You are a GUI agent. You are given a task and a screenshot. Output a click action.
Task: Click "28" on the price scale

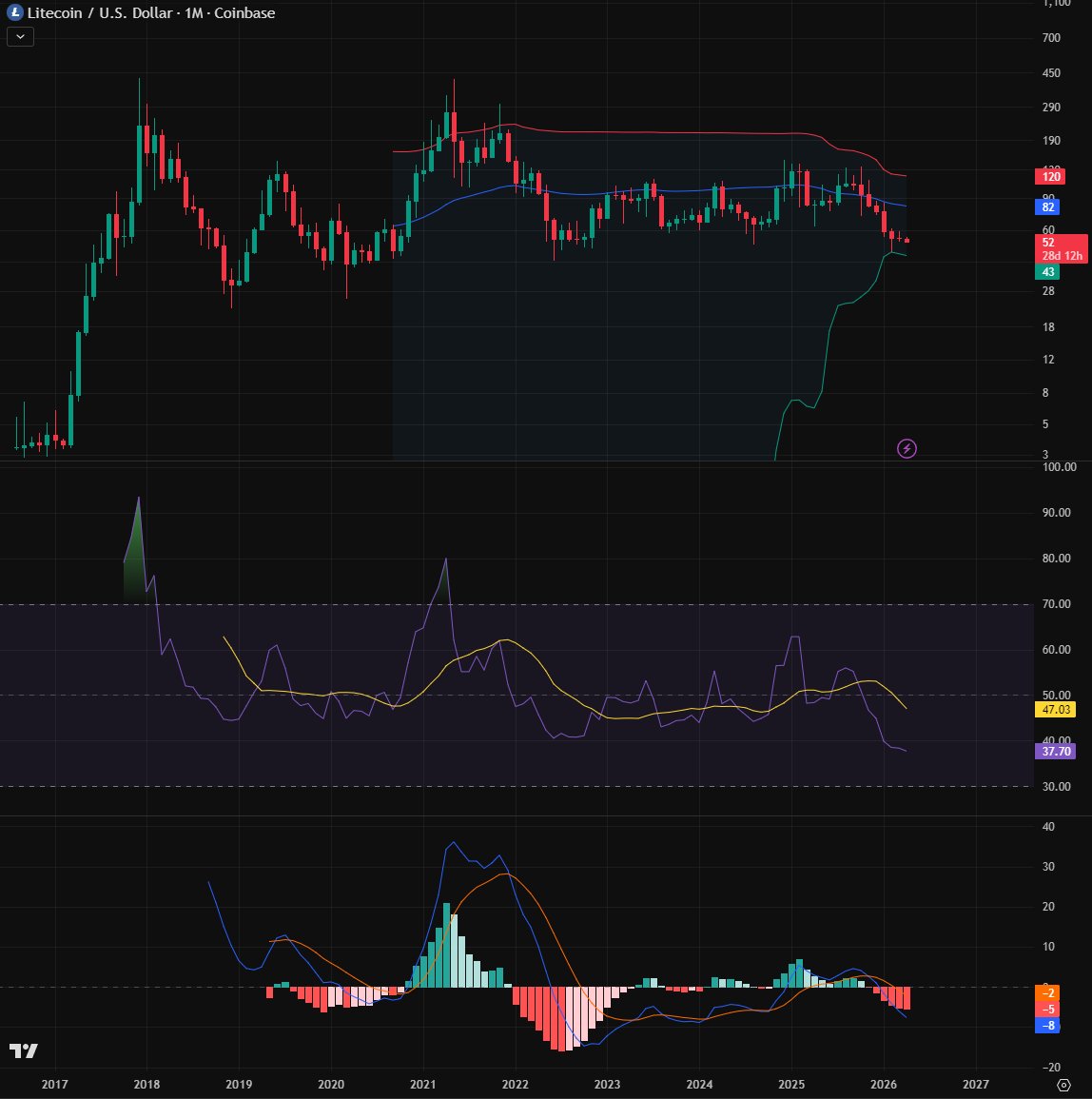pyautogui.click(x=1048, y=291)
